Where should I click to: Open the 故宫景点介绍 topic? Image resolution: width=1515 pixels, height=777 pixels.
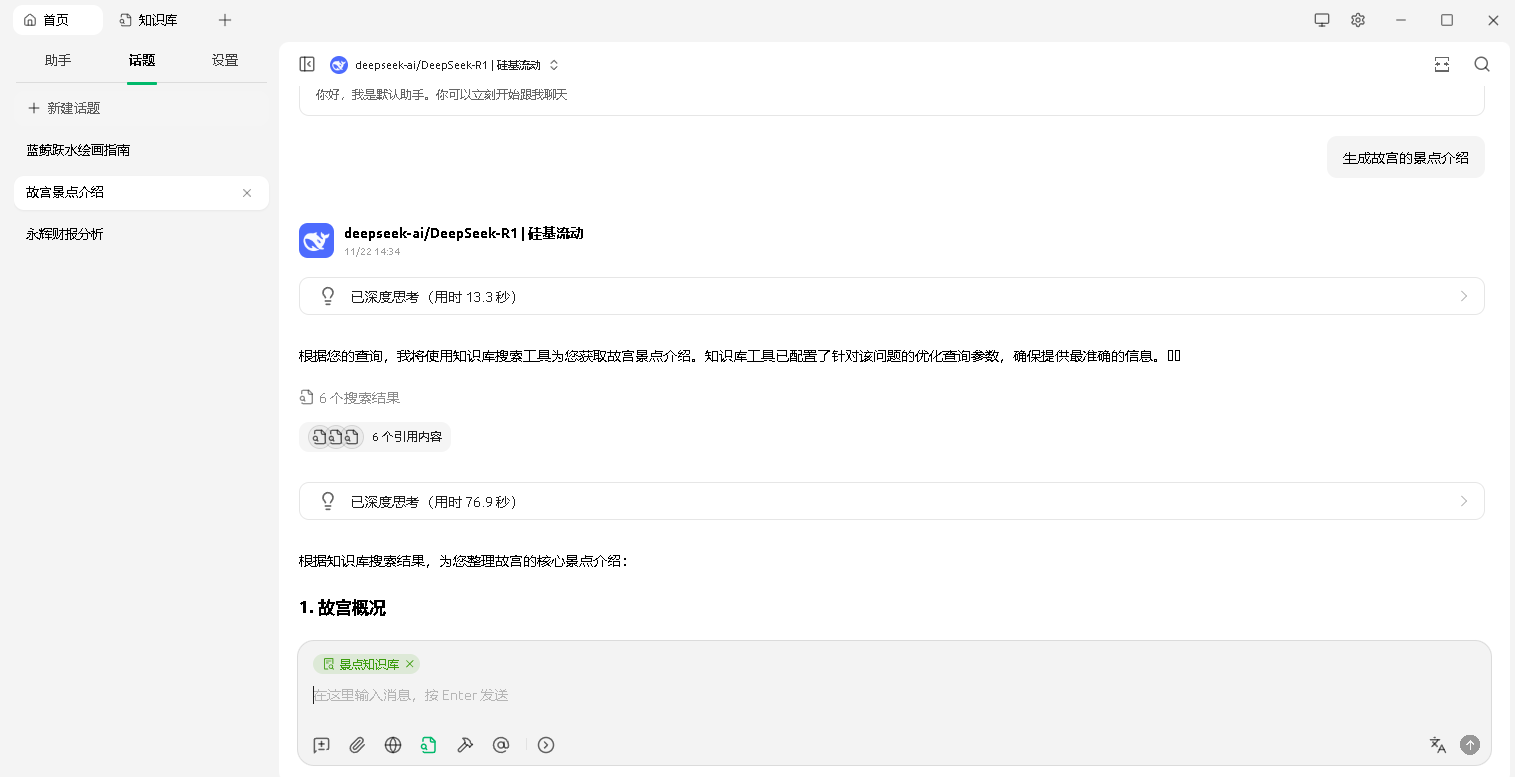[x=141, y=192]
